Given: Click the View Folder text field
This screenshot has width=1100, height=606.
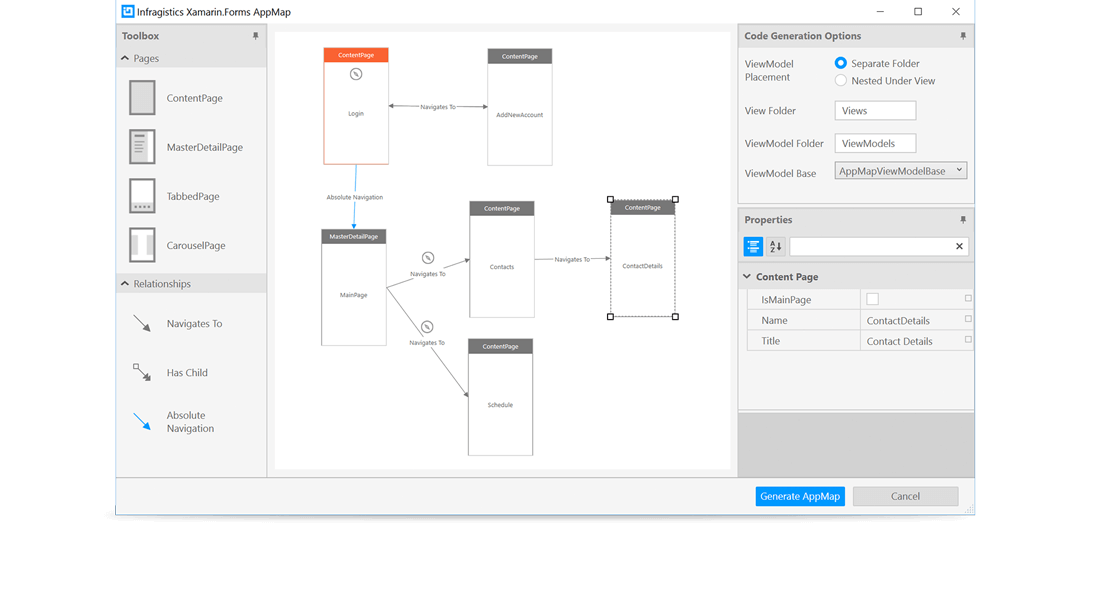Looking at the screenshot, I should (875, 111).
